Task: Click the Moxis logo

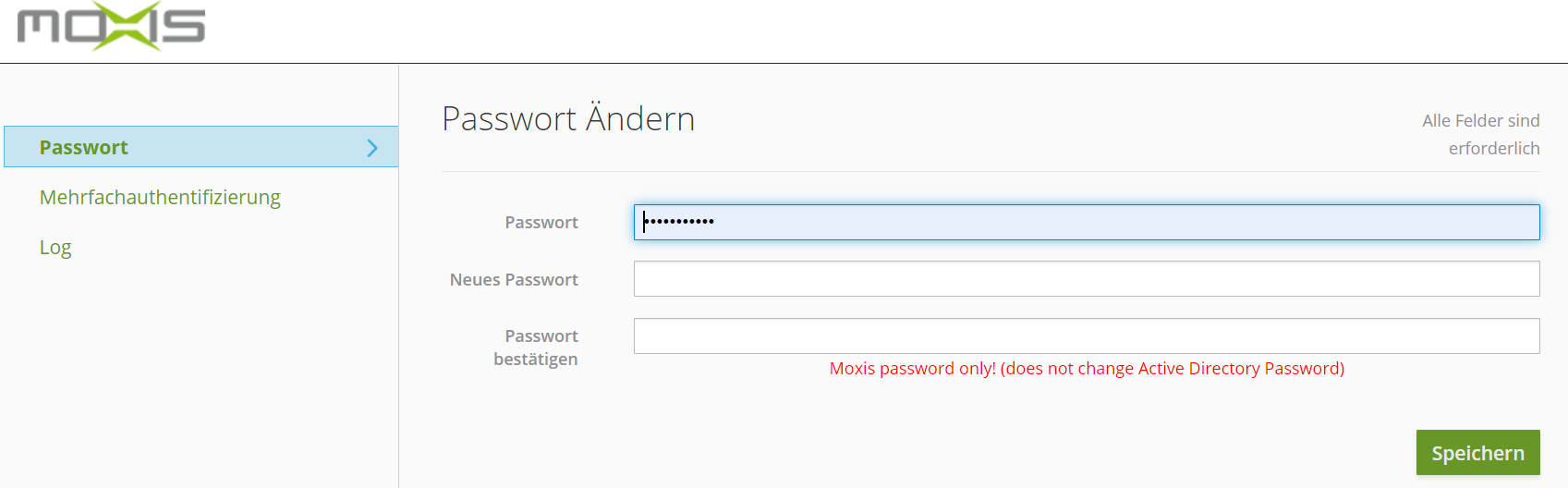Action: [x=111, y=26]
